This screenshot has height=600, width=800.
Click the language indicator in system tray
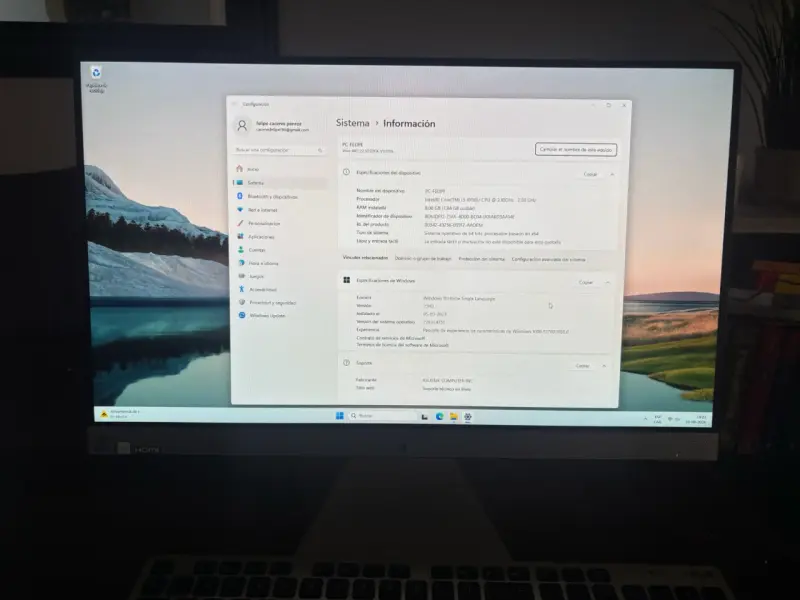pos(658,419)
